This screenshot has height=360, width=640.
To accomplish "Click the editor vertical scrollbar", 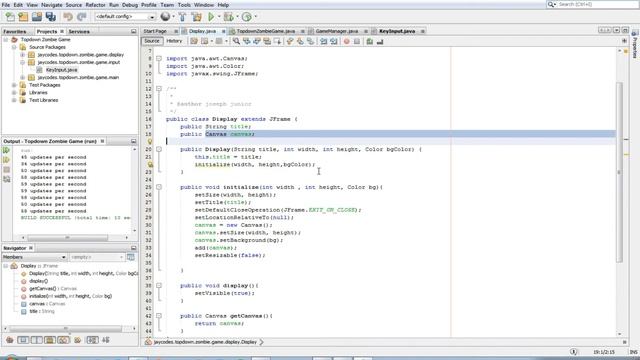I will [x=619, y=171].
